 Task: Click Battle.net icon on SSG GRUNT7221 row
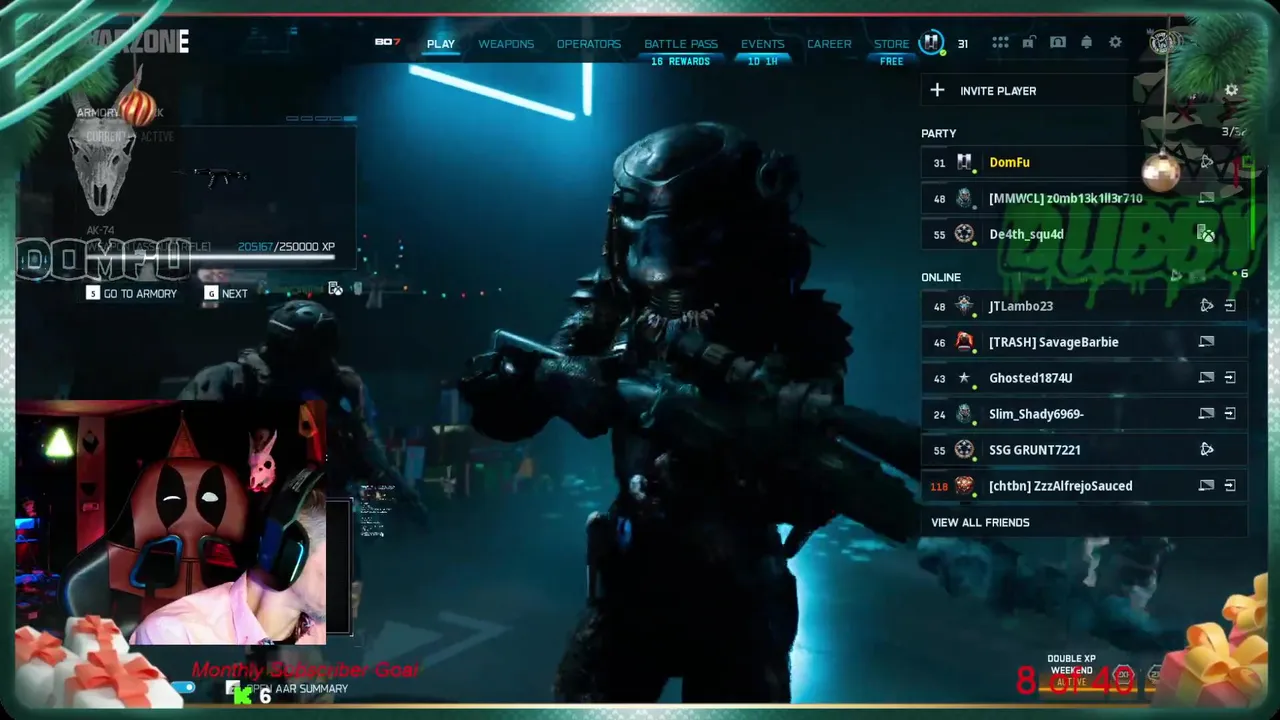(x=1207, y=450)
